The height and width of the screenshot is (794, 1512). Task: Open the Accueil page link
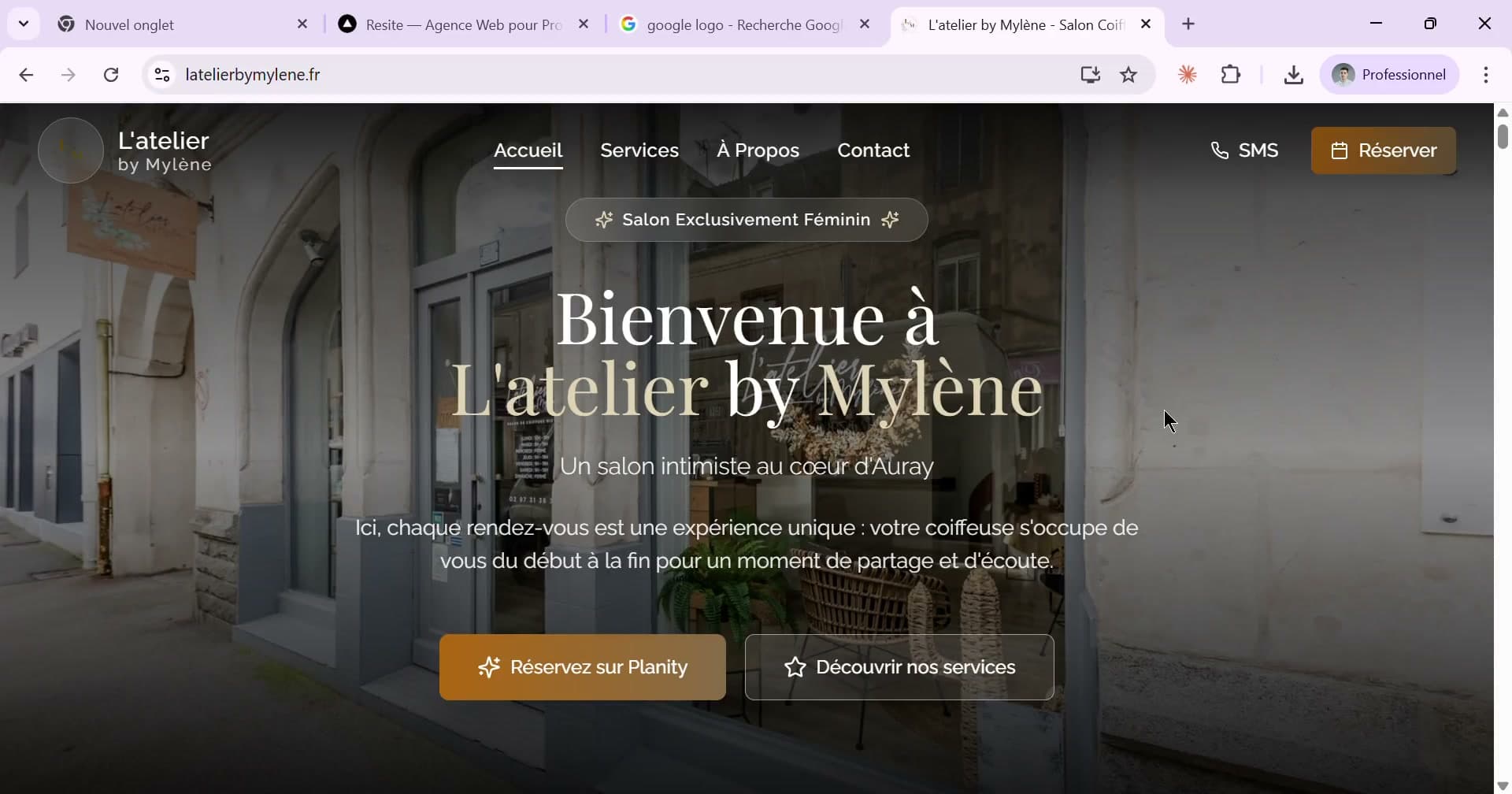click(528, 150)
